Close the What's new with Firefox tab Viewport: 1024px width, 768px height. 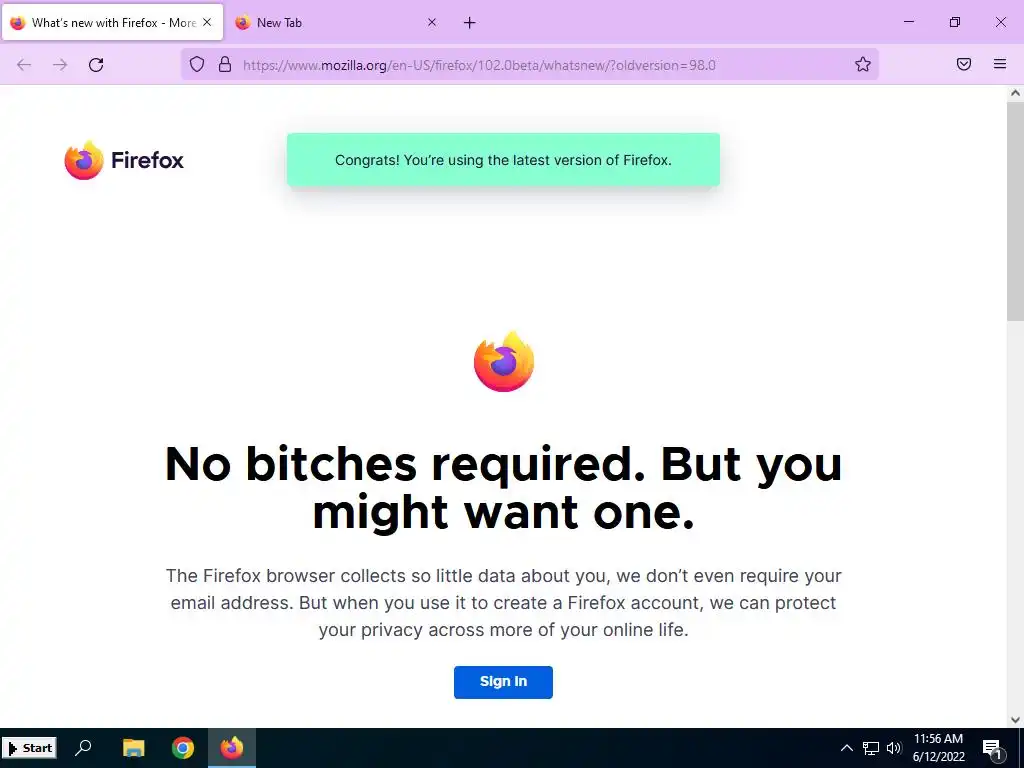(207, 22)
